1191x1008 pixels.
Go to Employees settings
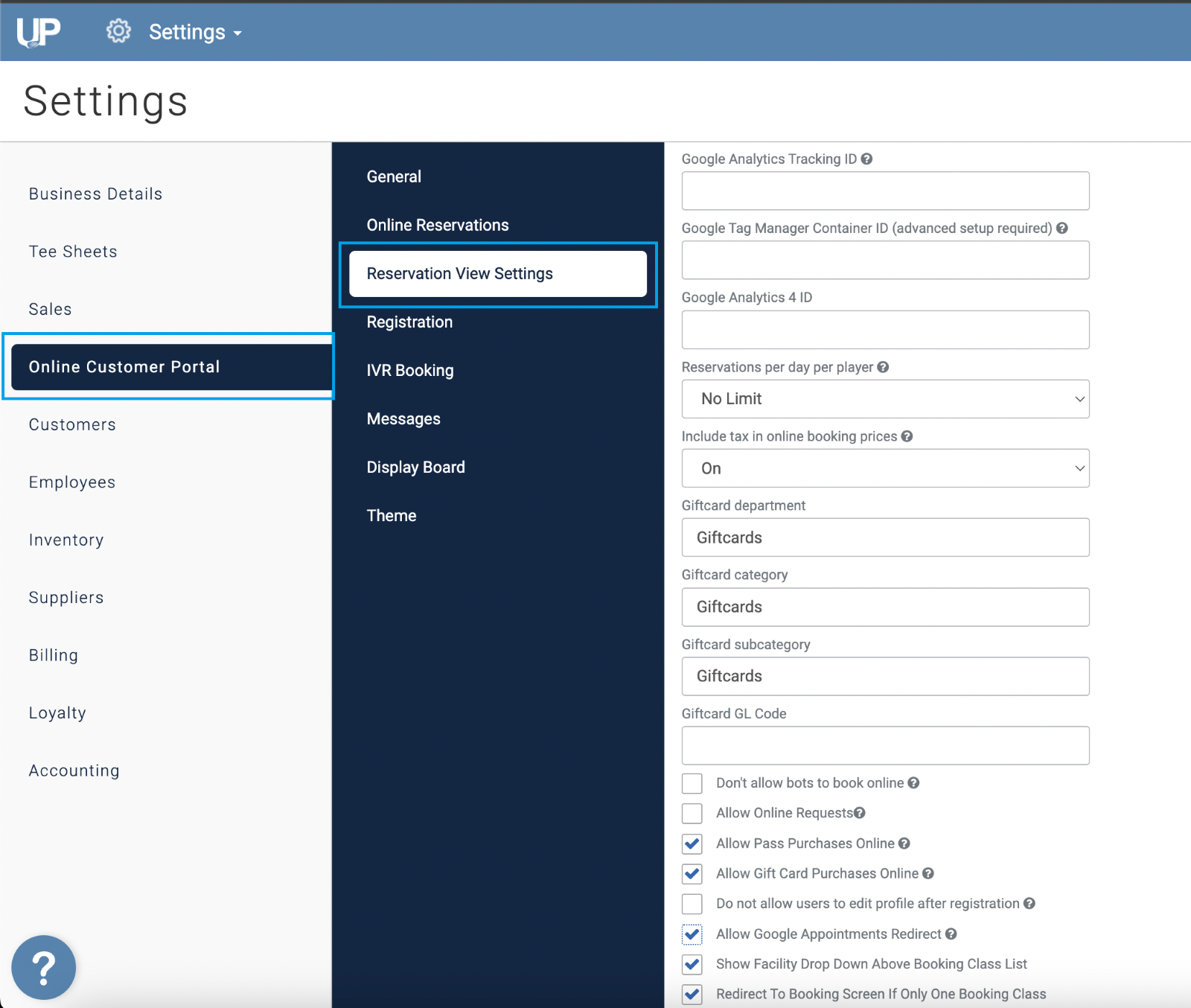pyautogui.click(x=72, y=482)
